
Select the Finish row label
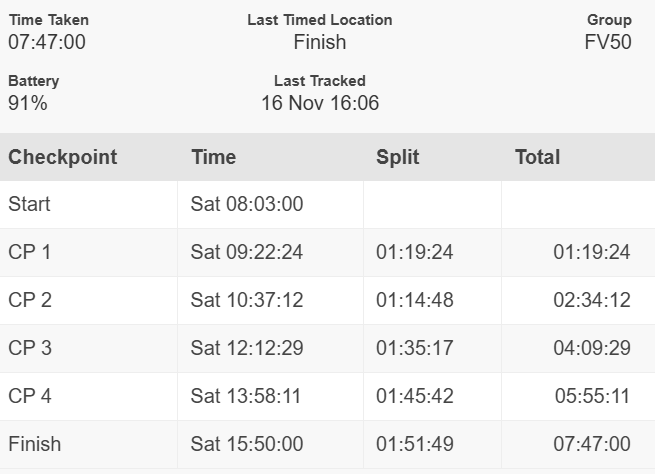(35, 444)
